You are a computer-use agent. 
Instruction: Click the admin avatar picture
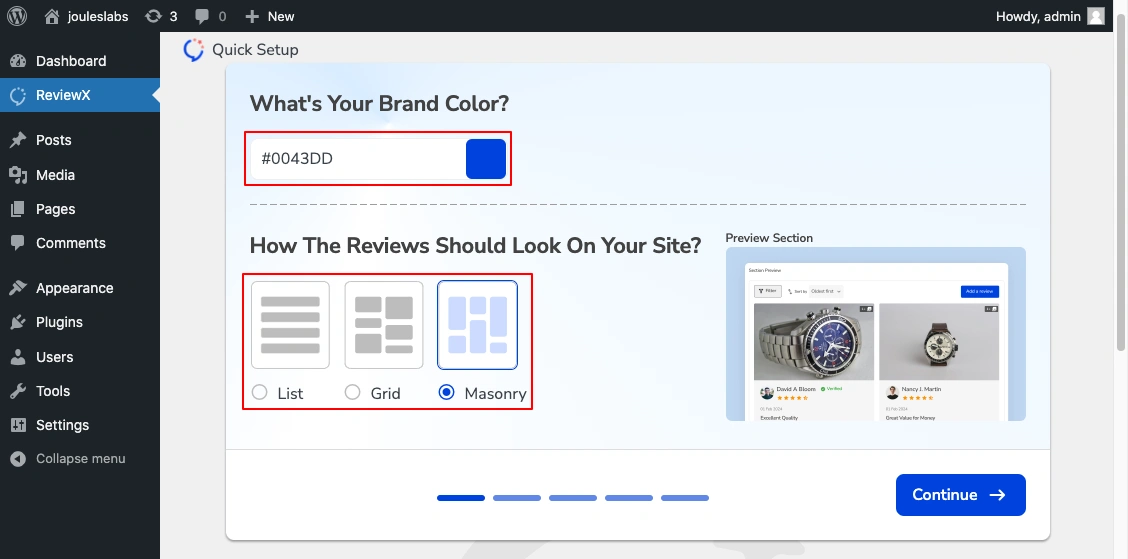pyautogui.click(x=1096, y=16)
